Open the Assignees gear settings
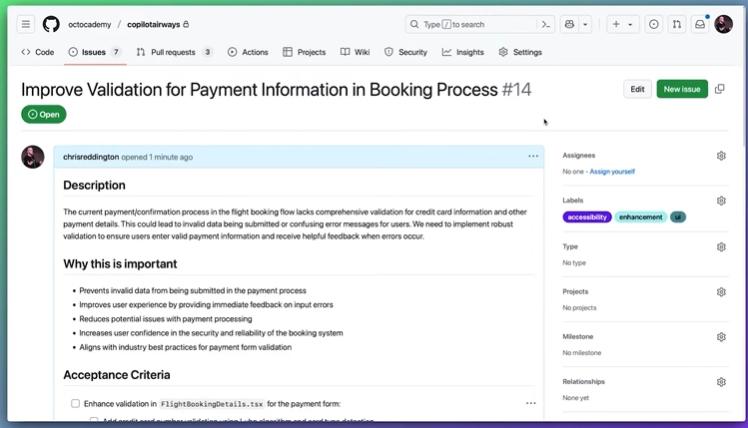Viewport: 748px width, 428px height. tap(721, 156)
